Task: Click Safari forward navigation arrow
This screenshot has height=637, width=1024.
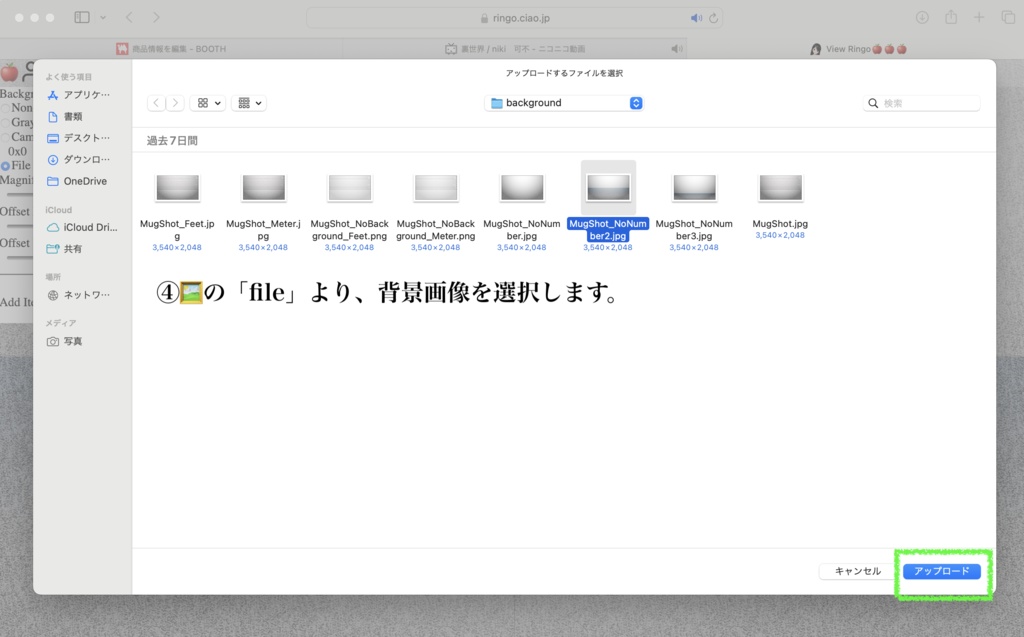Action: [156, 18]
